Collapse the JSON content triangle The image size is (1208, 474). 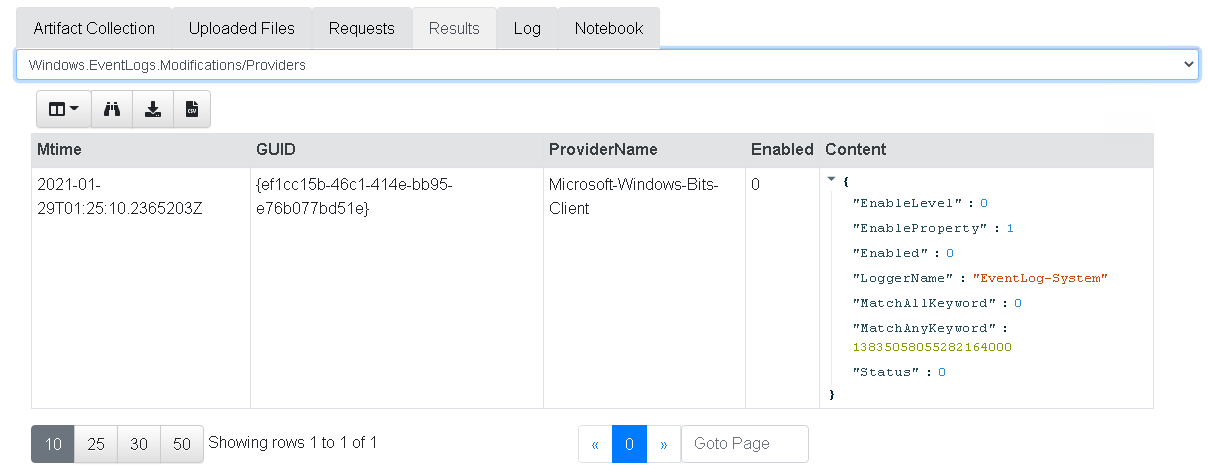point(831,180)
